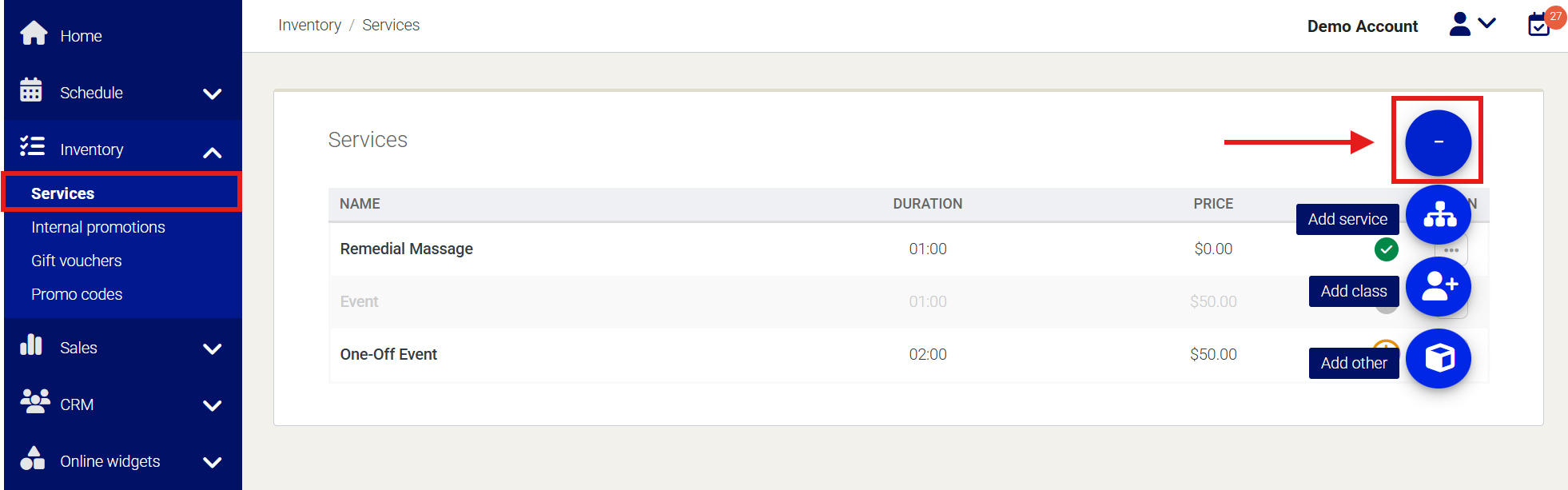Click the Add other box icon button

[1439, 359]
